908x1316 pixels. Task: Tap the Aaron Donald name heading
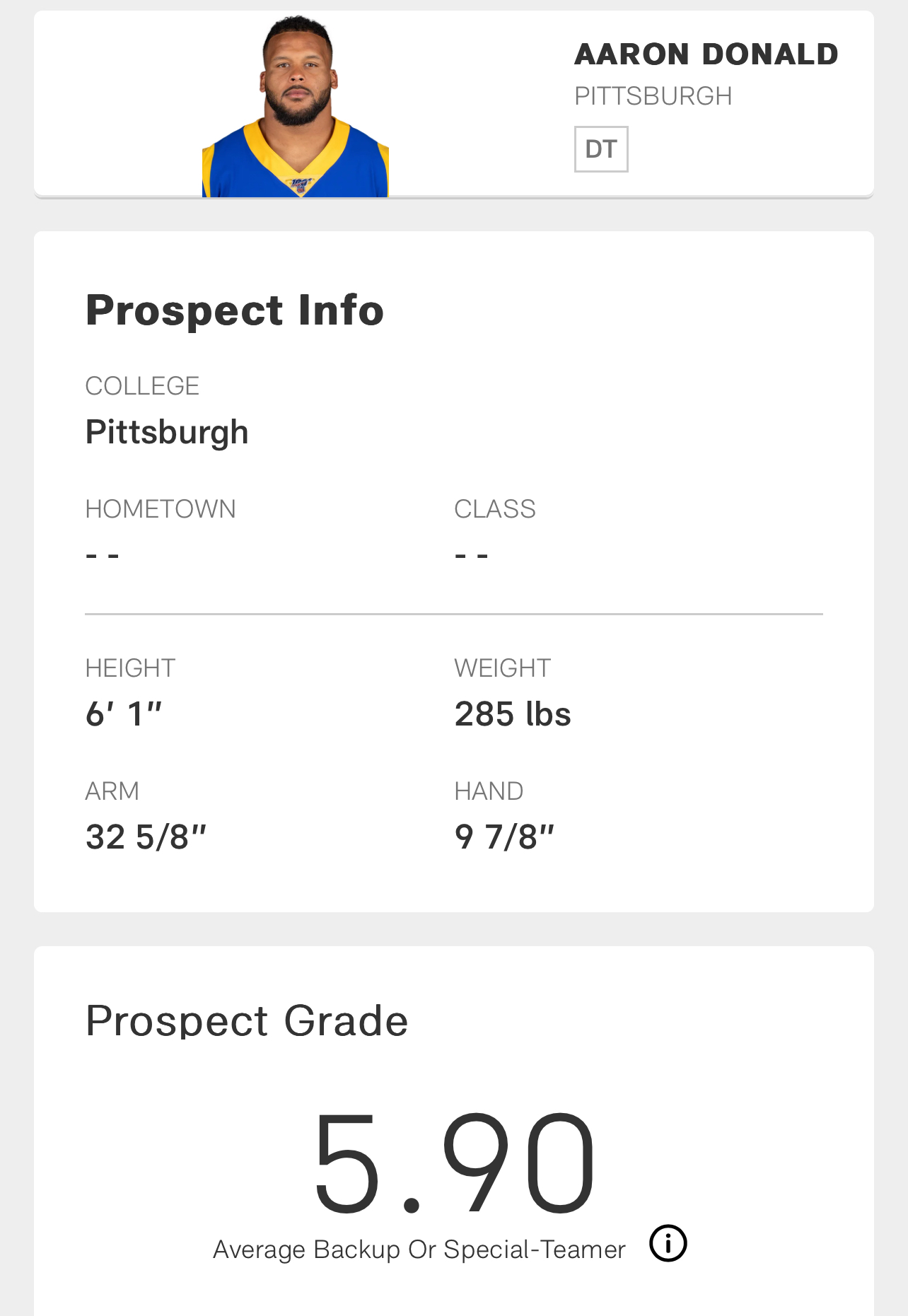(706, 54)
